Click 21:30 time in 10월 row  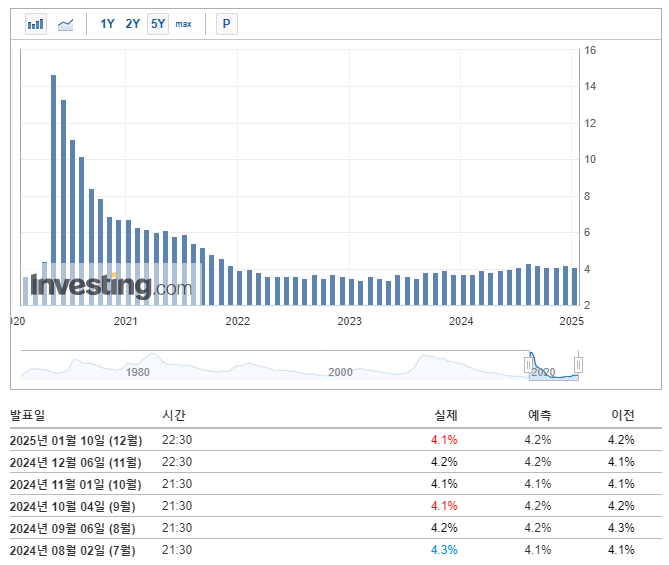[x=177, y=484]
